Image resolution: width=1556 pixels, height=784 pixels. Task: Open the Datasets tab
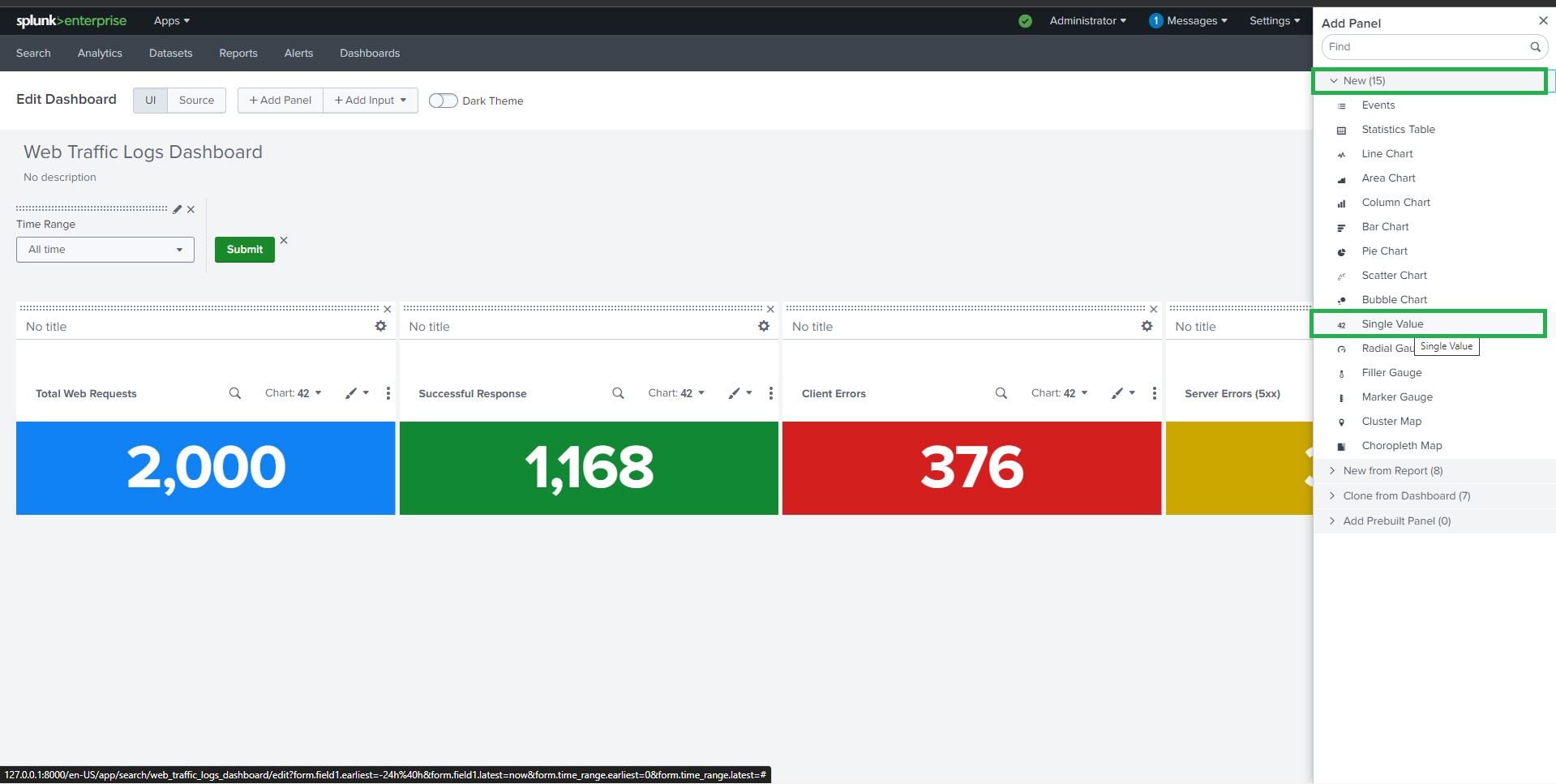[171, 54]
